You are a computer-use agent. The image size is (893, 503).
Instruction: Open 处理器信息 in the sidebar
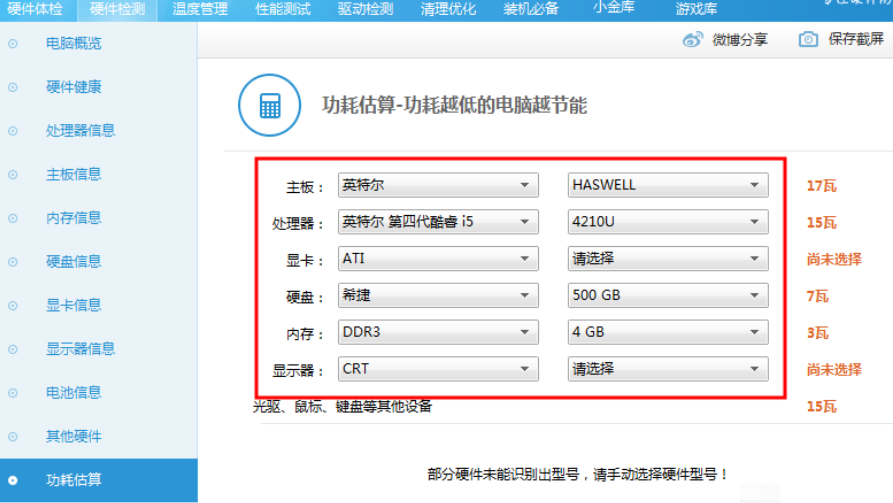(80, 131)
